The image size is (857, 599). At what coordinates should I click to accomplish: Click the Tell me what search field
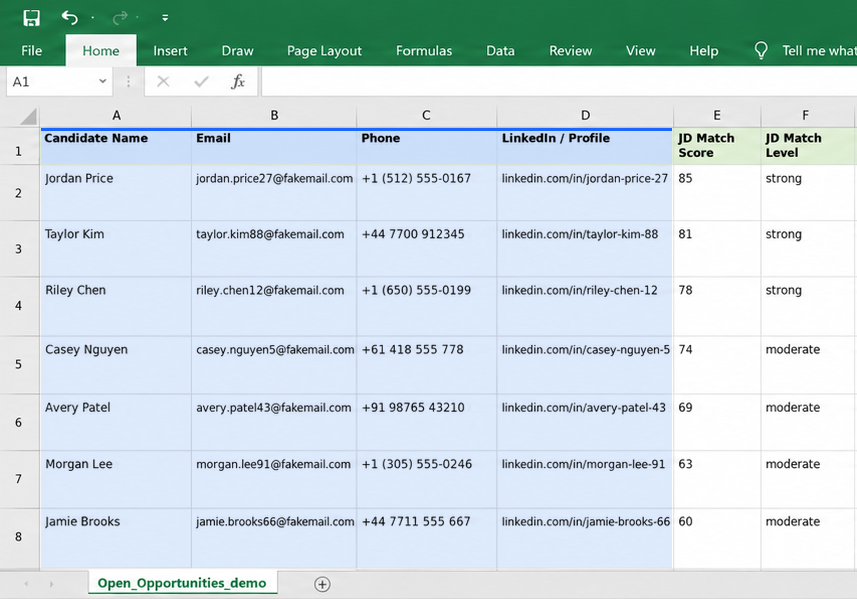[x=819, y=51]
